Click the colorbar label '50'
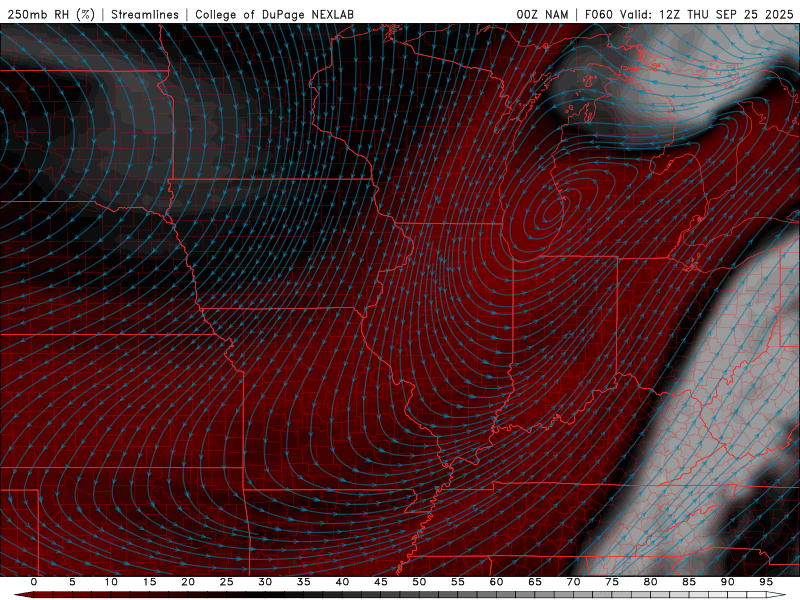The image size is (800, 600). pyautogui.click(x=419, y=582)
